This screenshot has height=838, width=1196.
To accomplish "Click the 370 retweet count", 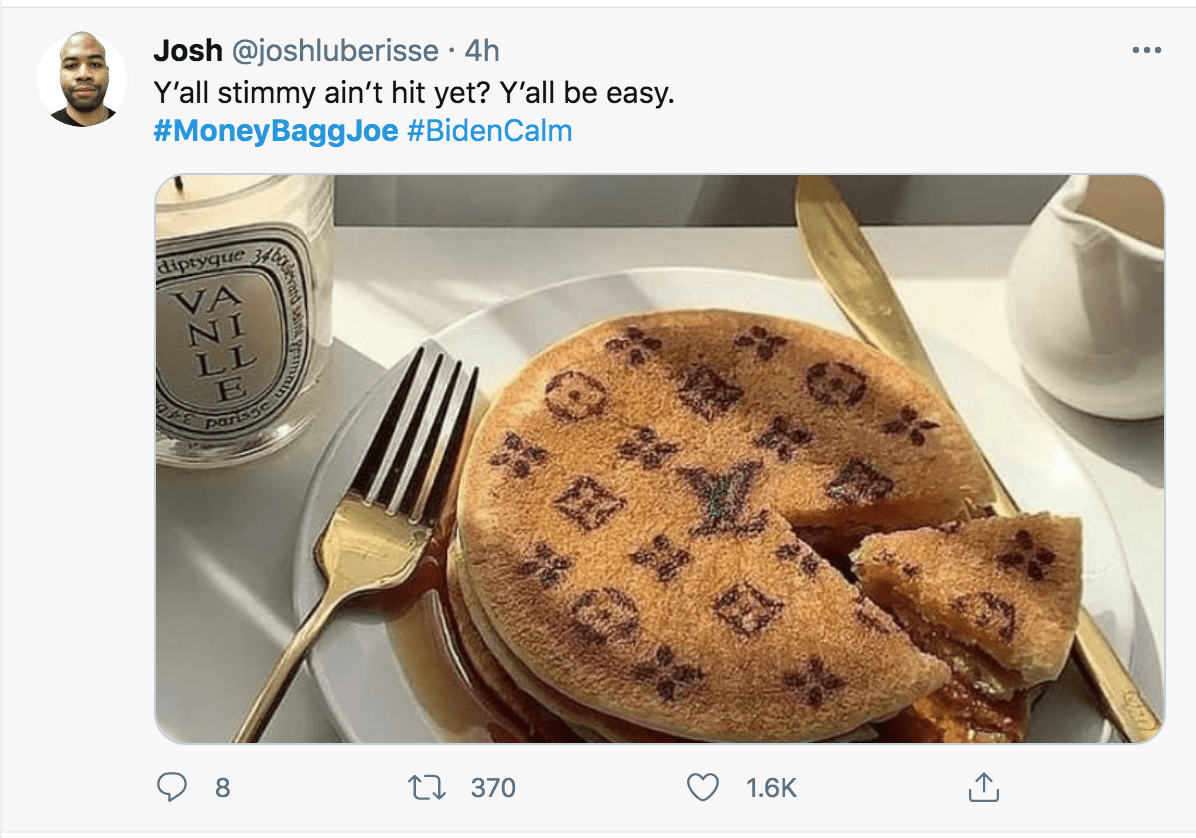I will pos(493,788).
